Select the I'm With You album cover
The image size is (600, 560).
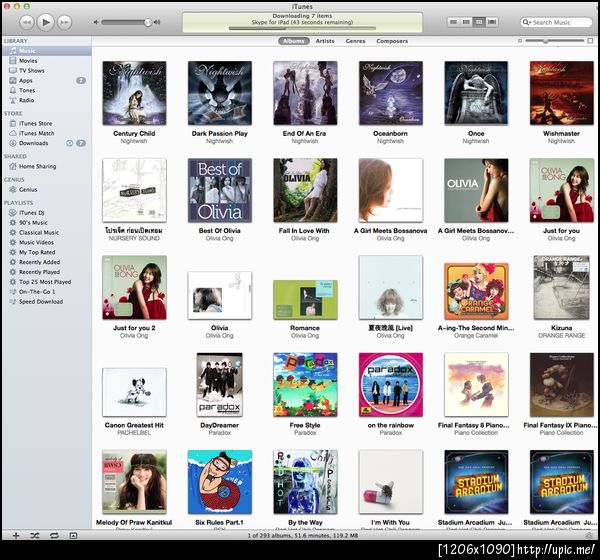(391, 482)
